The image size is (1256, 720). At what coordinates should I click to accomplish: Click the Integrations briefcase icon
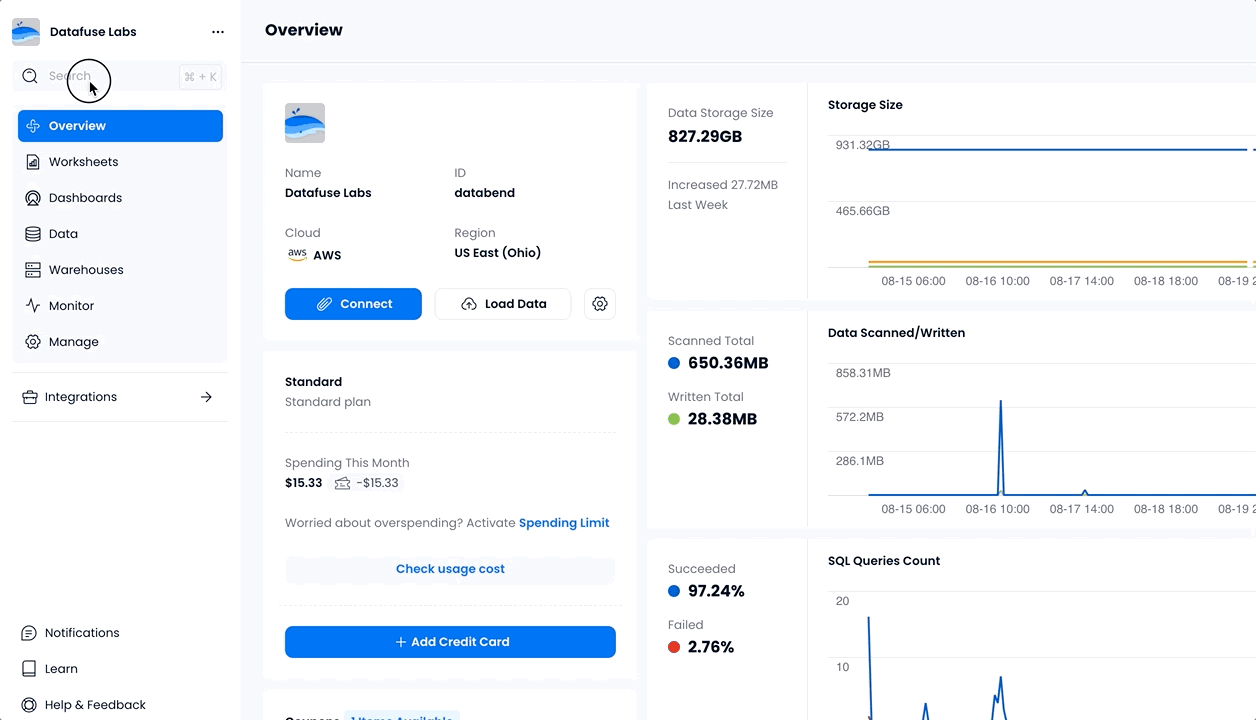tap(30, 397)
